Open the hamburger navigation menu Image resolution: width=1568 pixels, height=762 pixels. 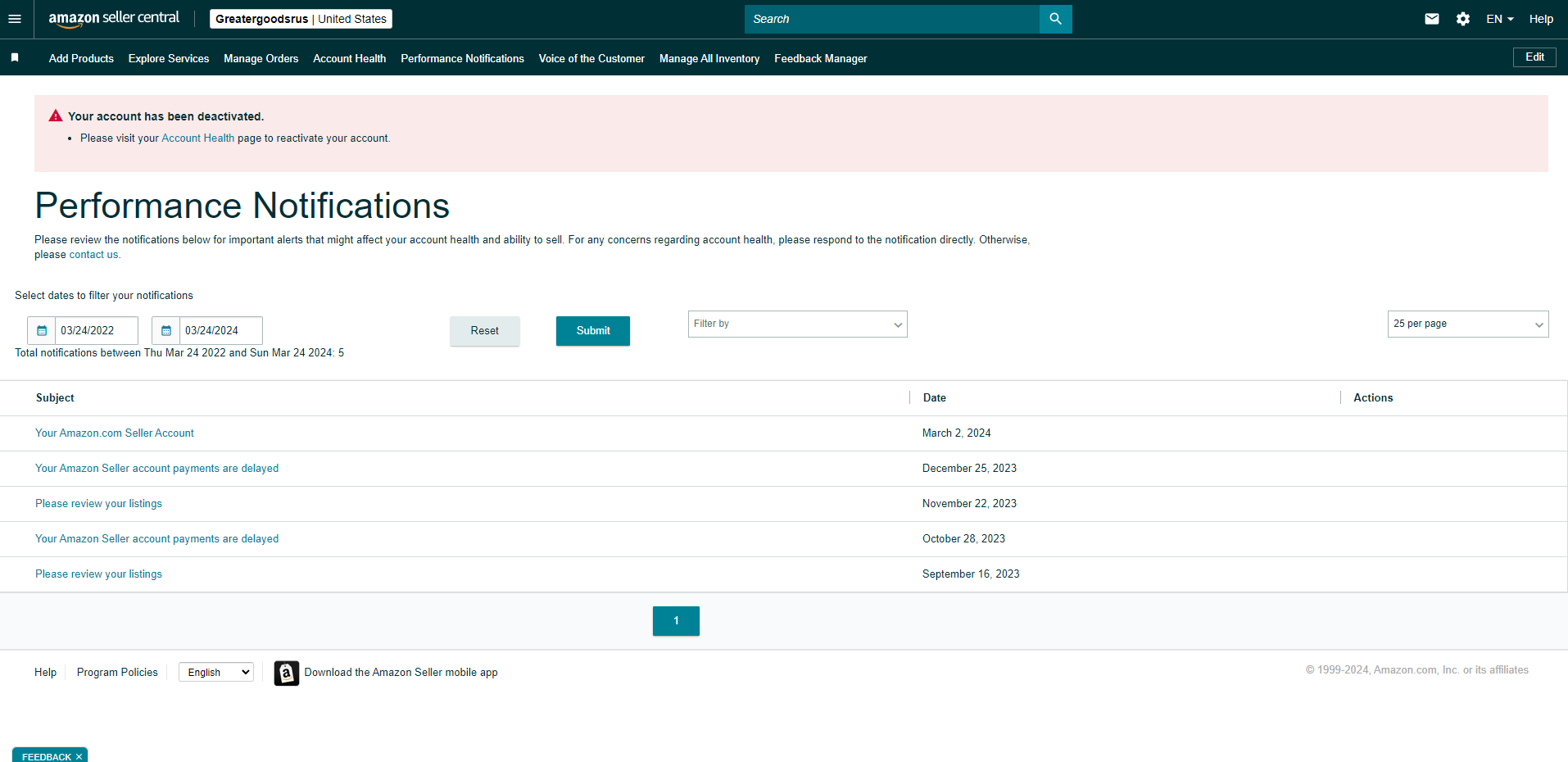click(15, 19)
